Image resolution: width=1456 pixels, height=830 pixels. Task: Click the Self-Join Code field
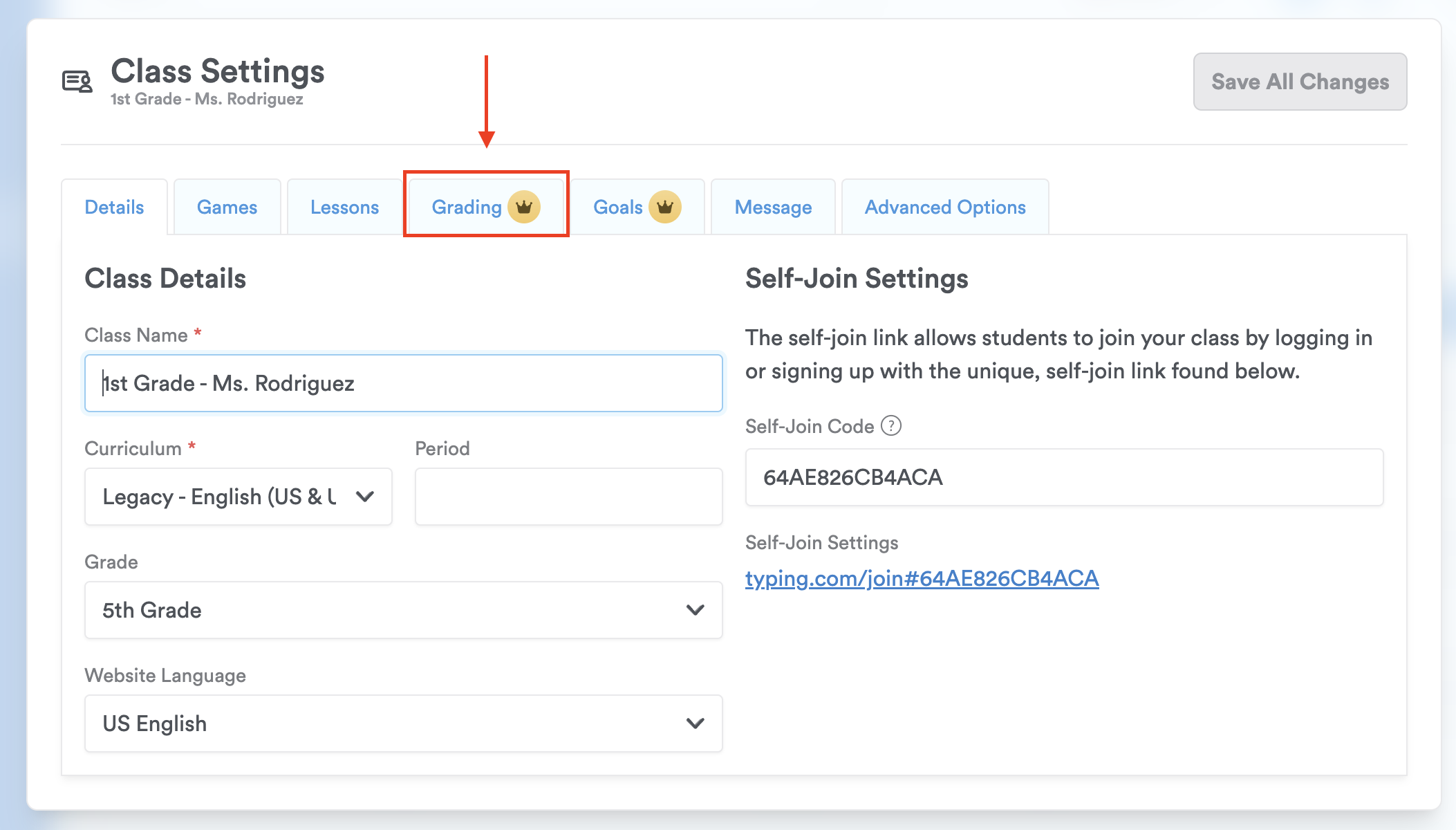coord(1063,477)
